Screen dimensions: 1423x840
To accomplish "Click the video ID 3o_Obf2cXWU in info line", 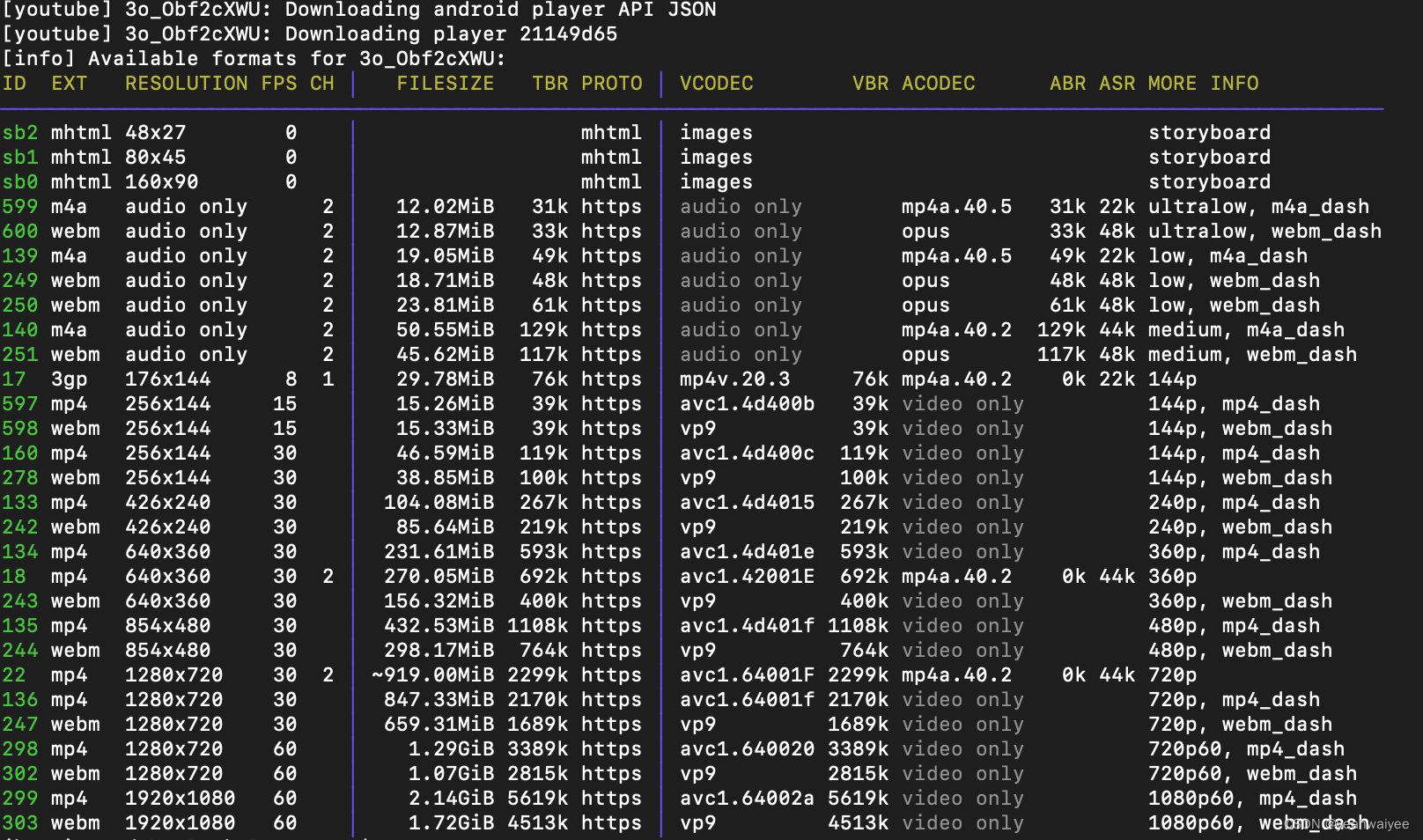I will 421,58.
